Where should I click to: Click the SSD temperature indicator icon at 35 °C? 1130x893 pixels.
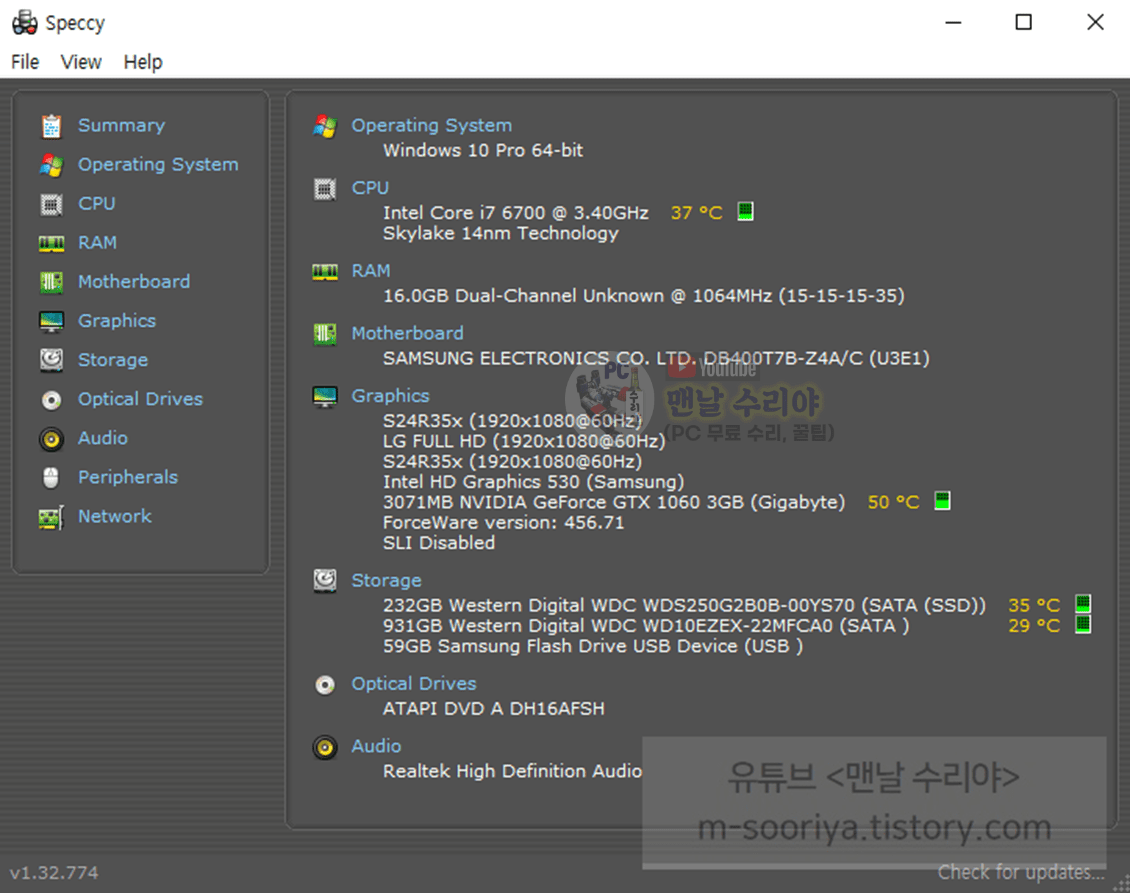pyautogui.click(x=1083, y=604)
